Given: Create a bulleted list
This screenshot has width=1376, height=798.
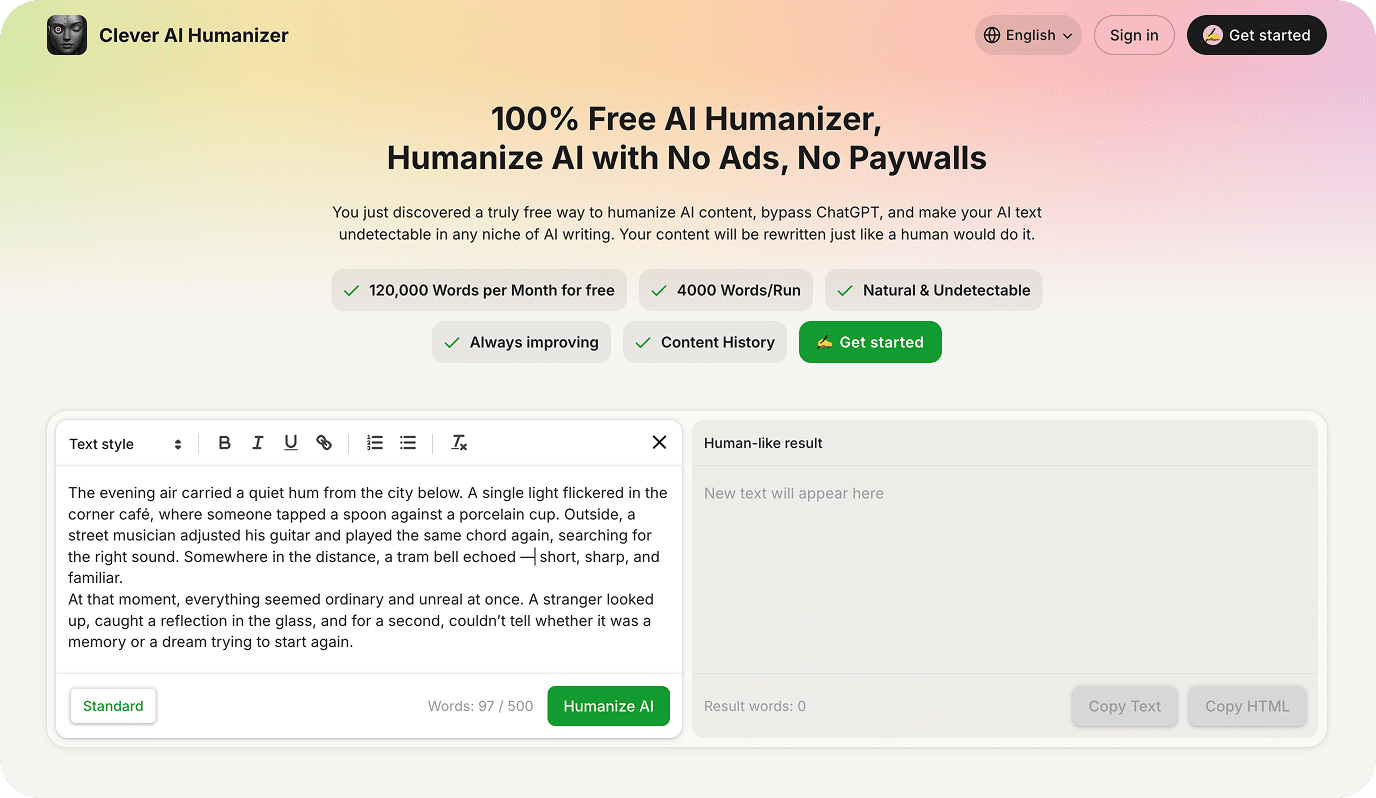Looking at the screenshot, I should tap(407, 442).
